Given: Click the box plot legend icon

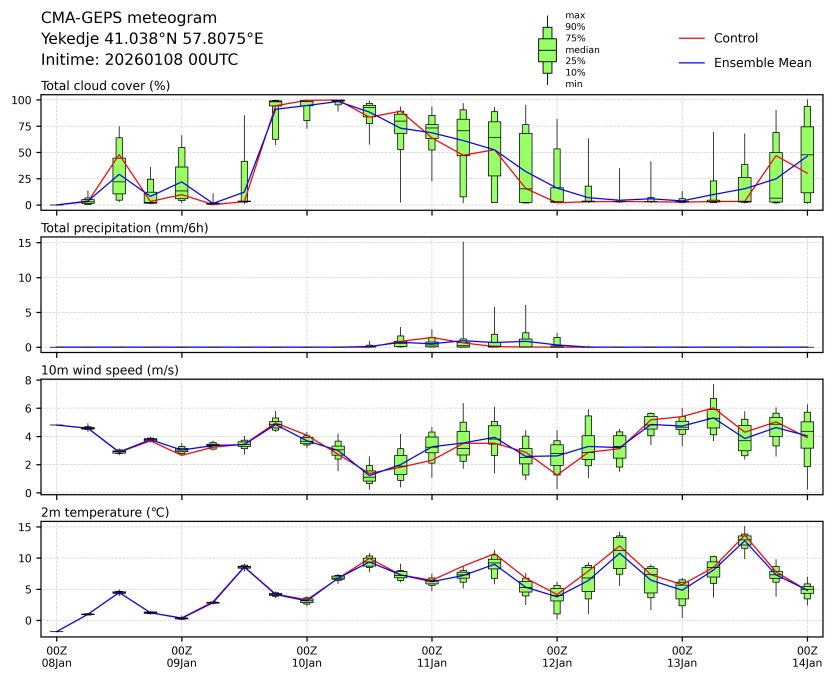Looking at the screenshot, I should click(547, 50).
